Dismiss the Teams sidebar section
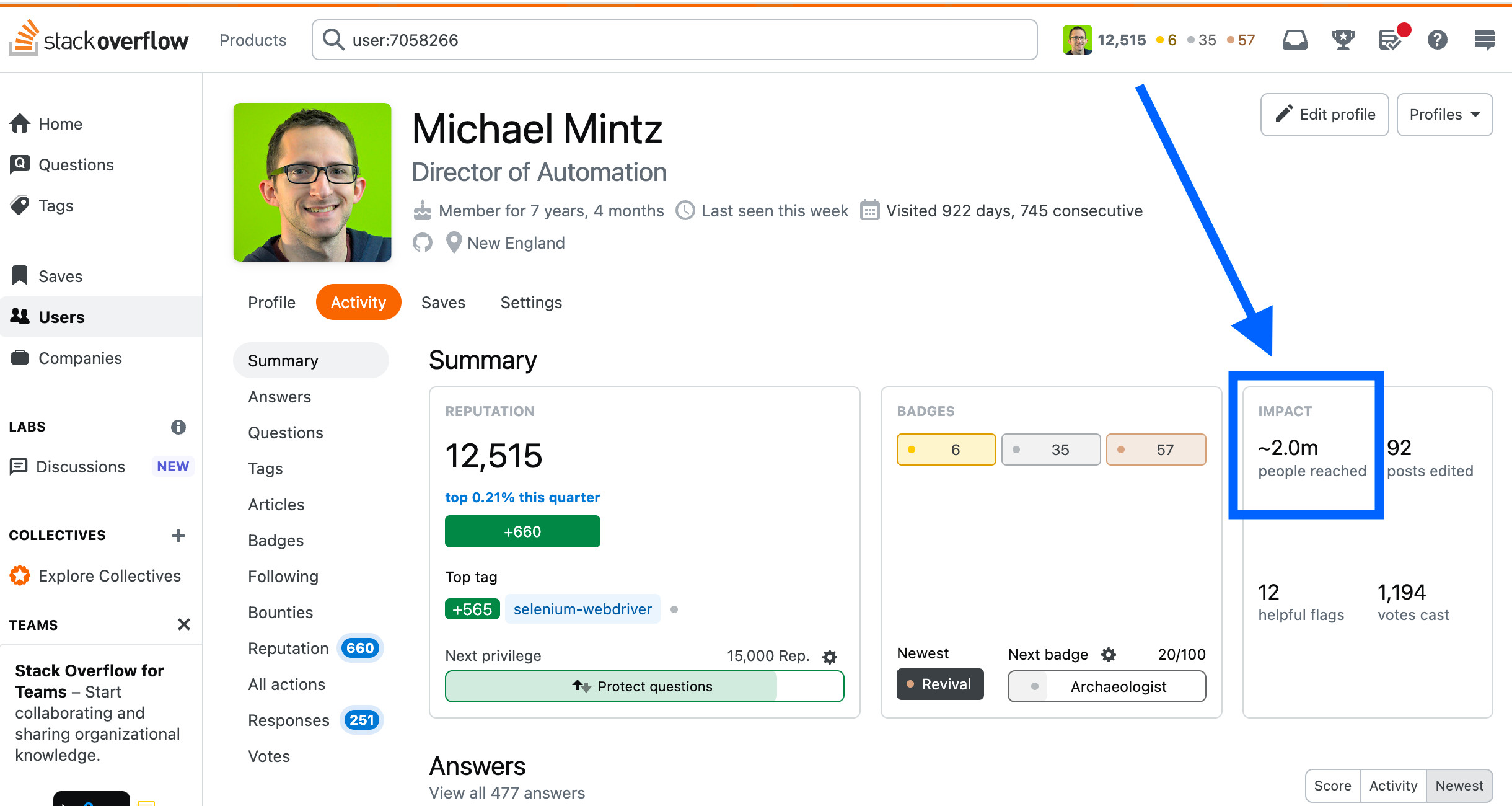 point(183,624)
